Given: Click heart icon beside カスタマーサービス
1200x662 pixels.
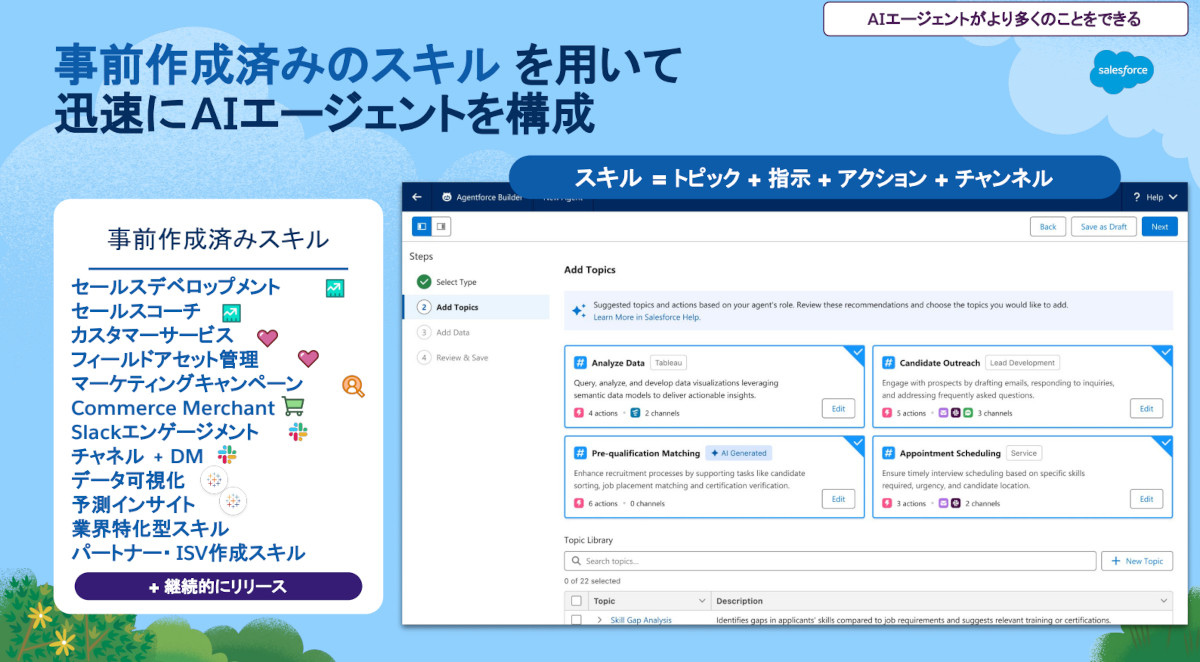Looking at the screenshot, I should point(267,338).
